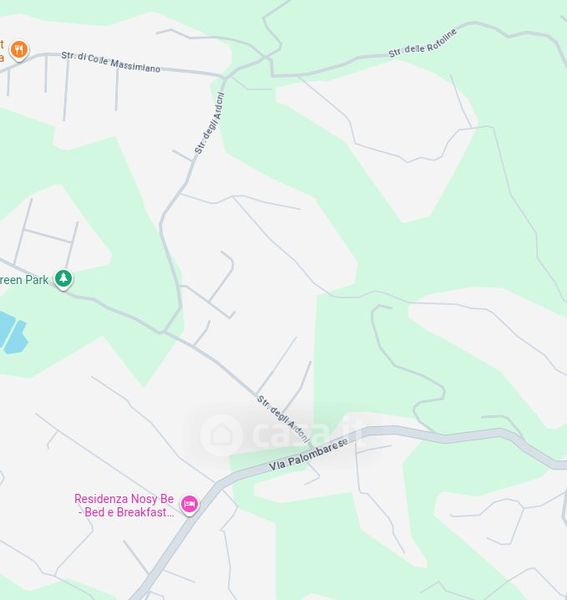567x600 pixels.
Task: Click the cut-off orange restaurant name text
Action: pyautogui.click(x=2, y=51)
